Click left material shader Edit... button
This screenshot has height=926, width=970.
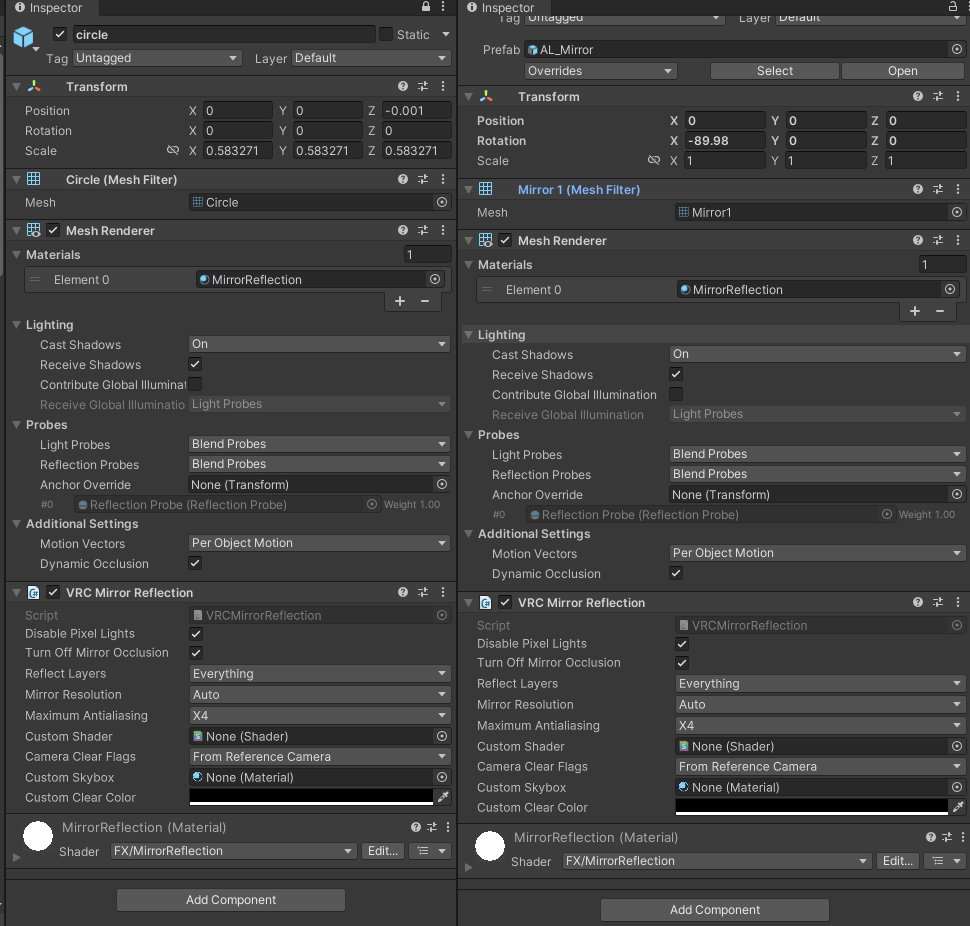coord(383,851)
